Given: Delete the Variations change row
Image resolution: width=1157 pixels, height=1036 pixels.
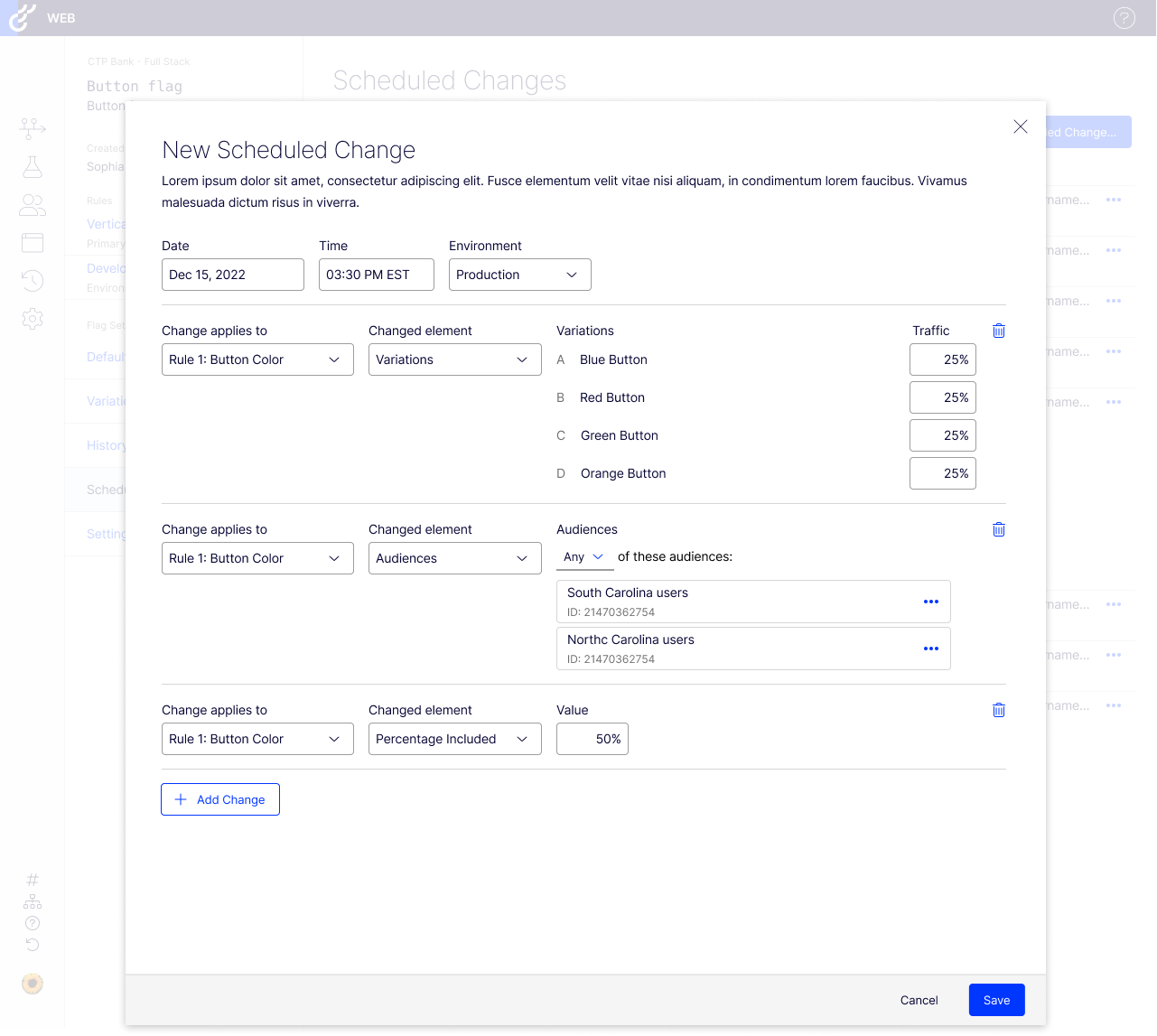Looking at the screenshot, I should (x=999, y=331).
